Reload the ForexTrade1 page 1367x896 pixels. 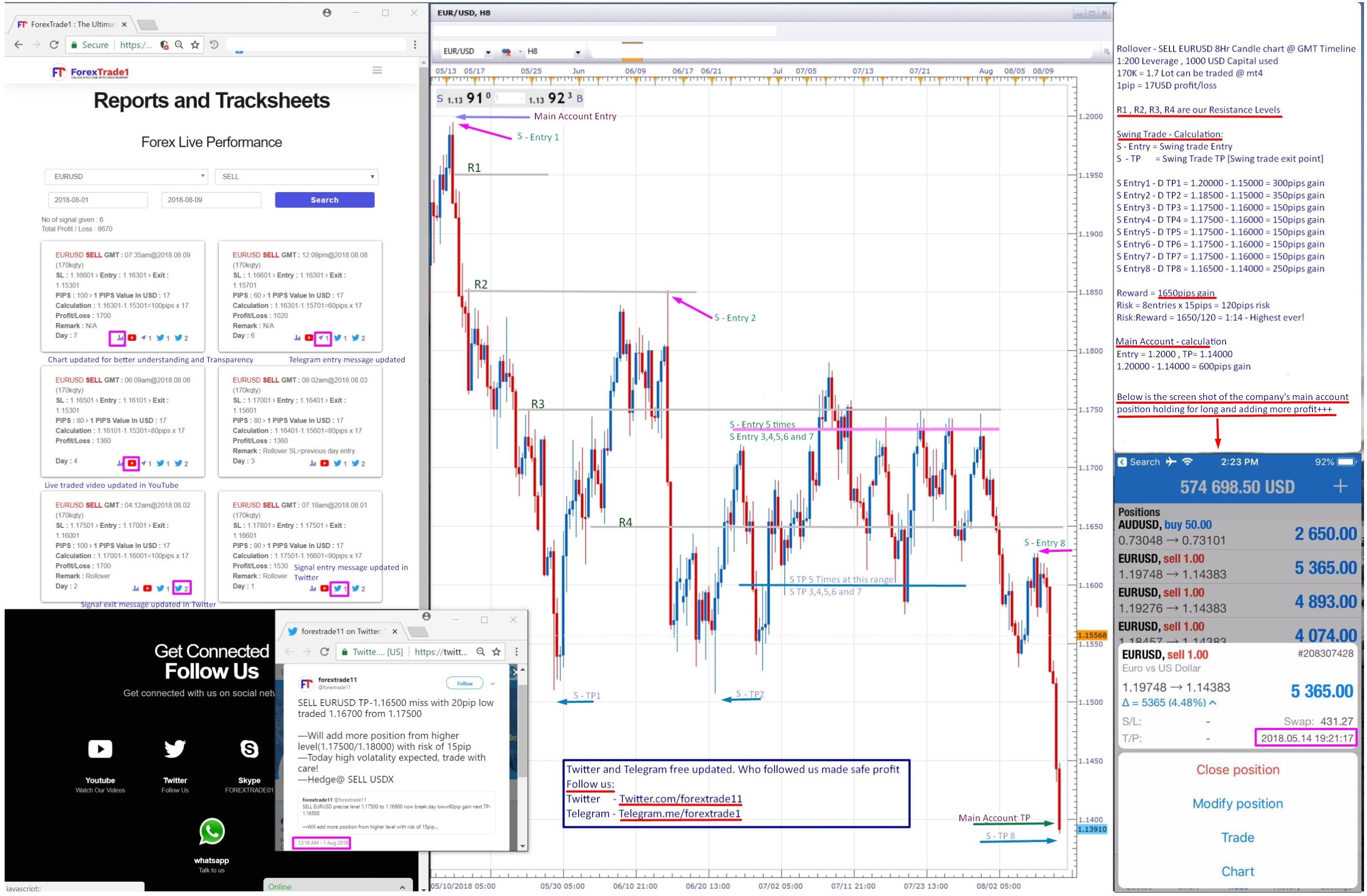[54, 45]
